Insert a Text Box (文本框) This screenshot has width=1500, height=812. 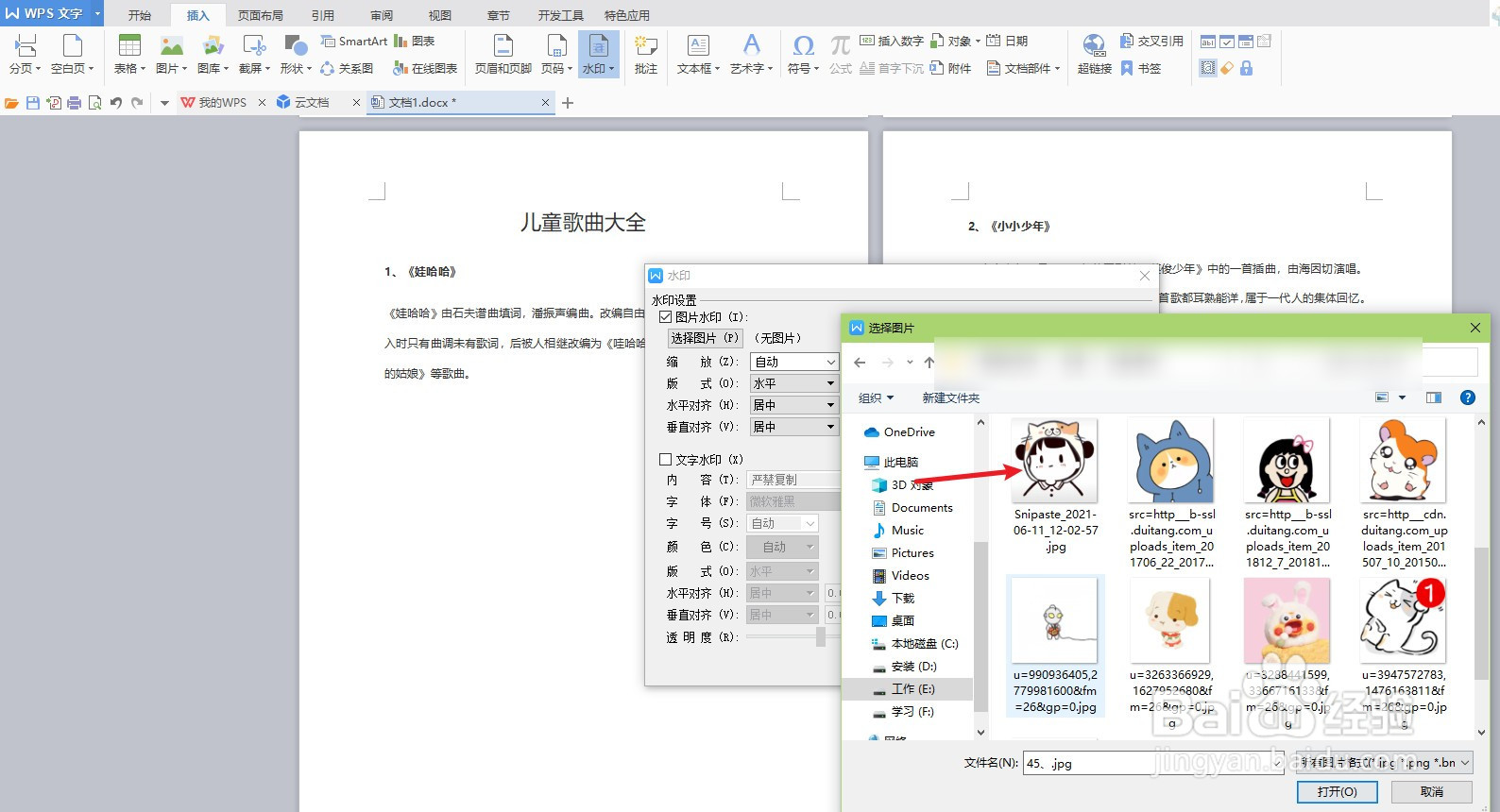coord(698,54)
